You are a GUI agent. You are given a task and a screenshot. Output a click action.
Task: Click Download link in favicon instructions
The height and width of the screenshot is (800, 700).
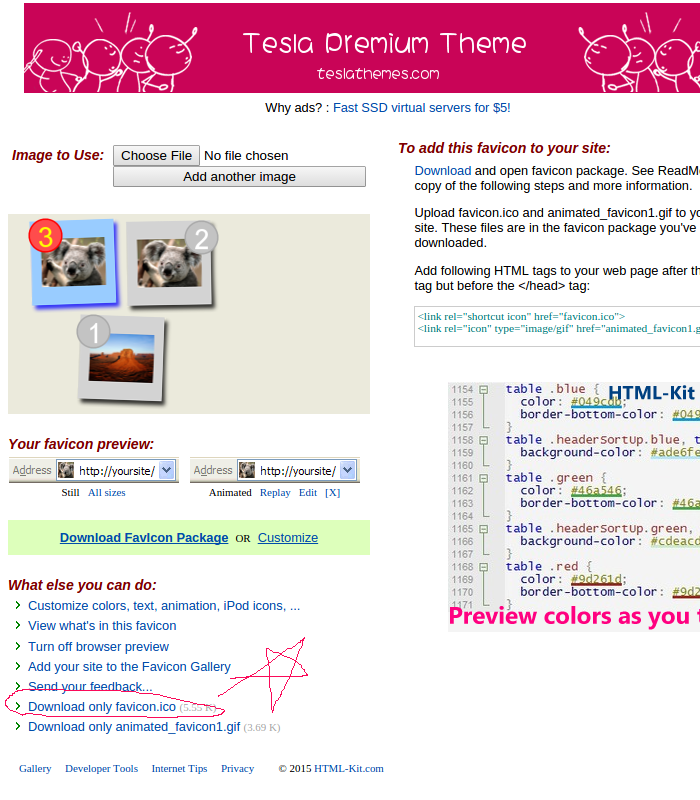tap(442, 170)
